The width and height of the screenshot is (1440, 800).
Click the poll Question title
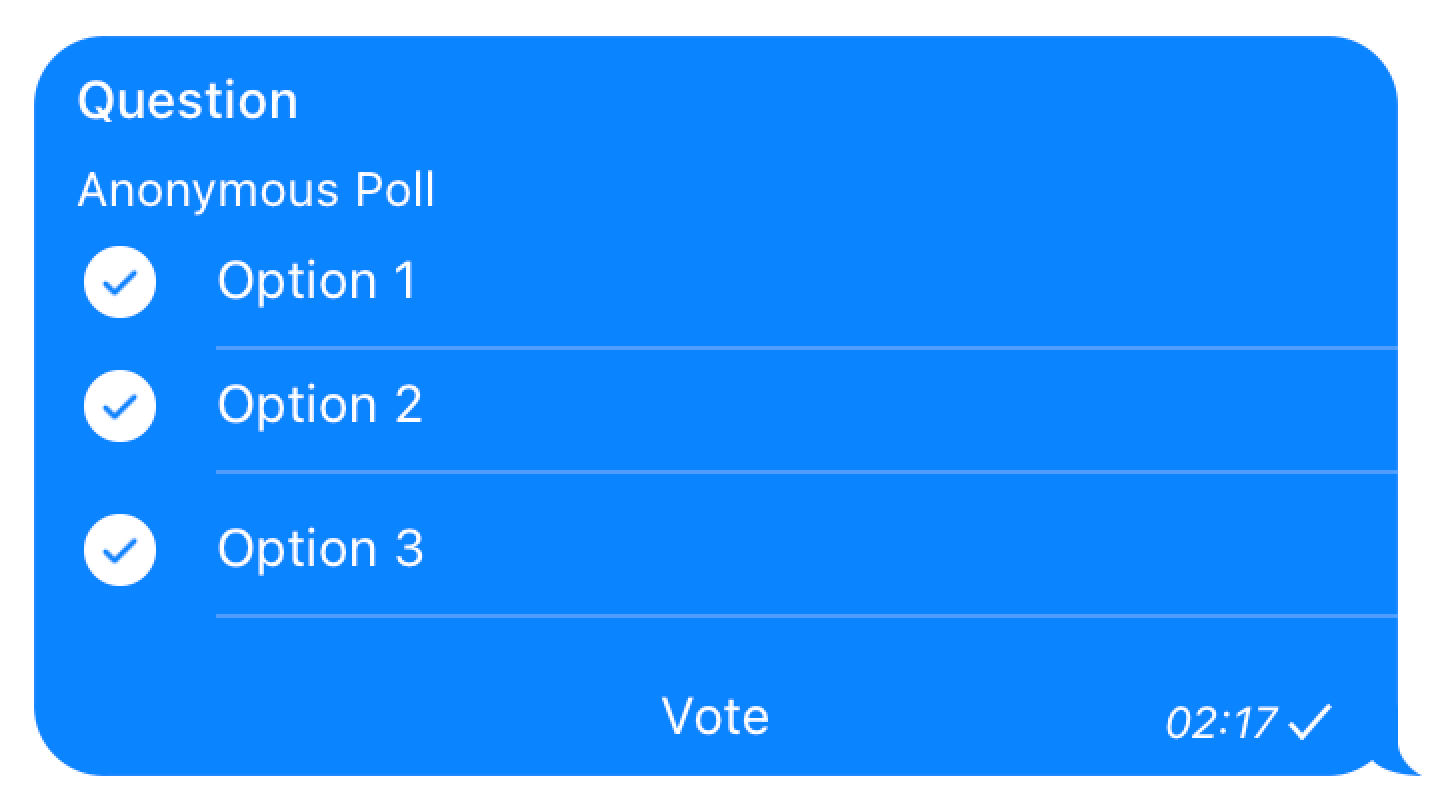(x=188, y=101)
